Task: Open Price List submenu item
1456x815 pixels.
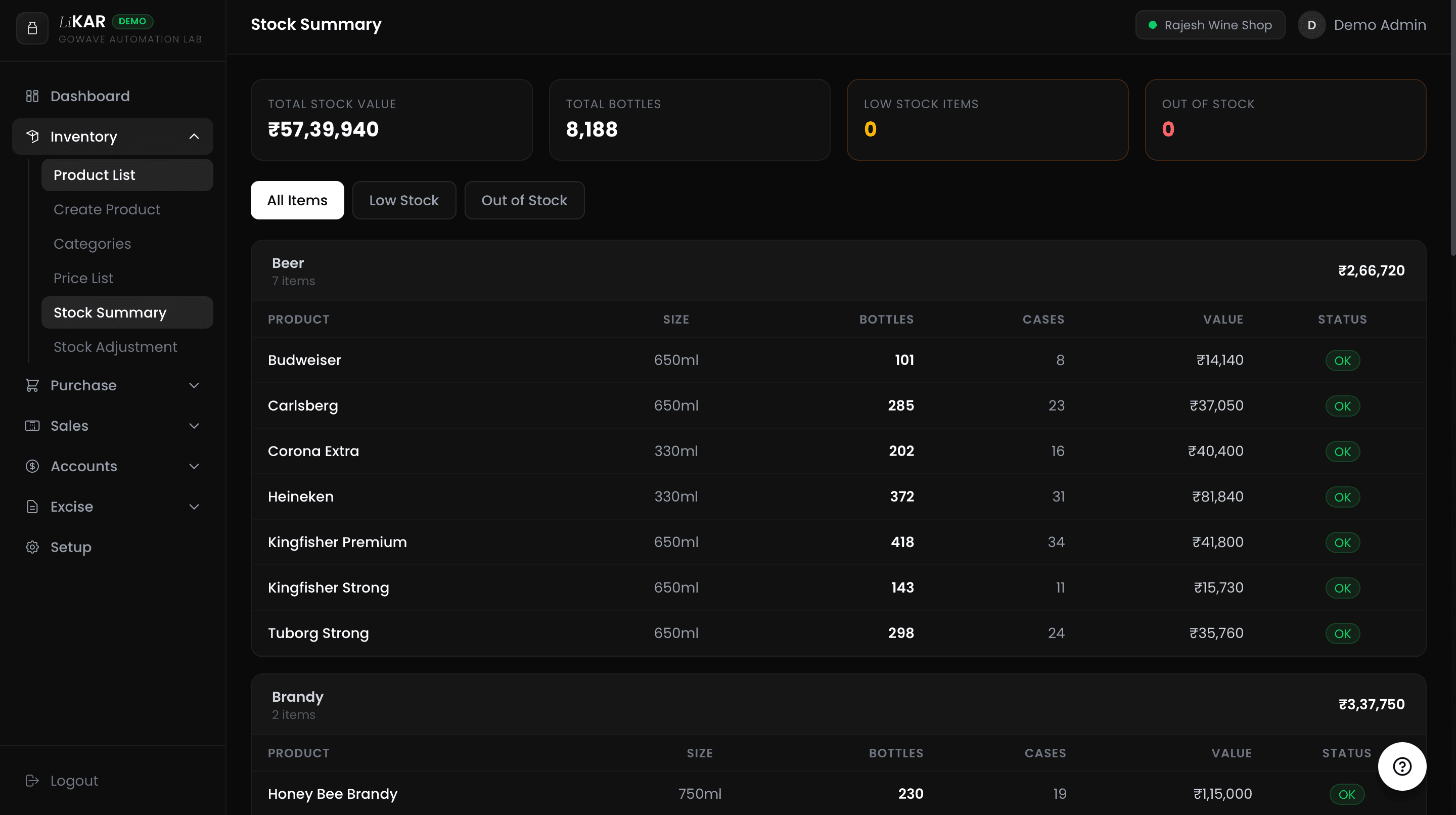Action: click(x=127, y=278)
